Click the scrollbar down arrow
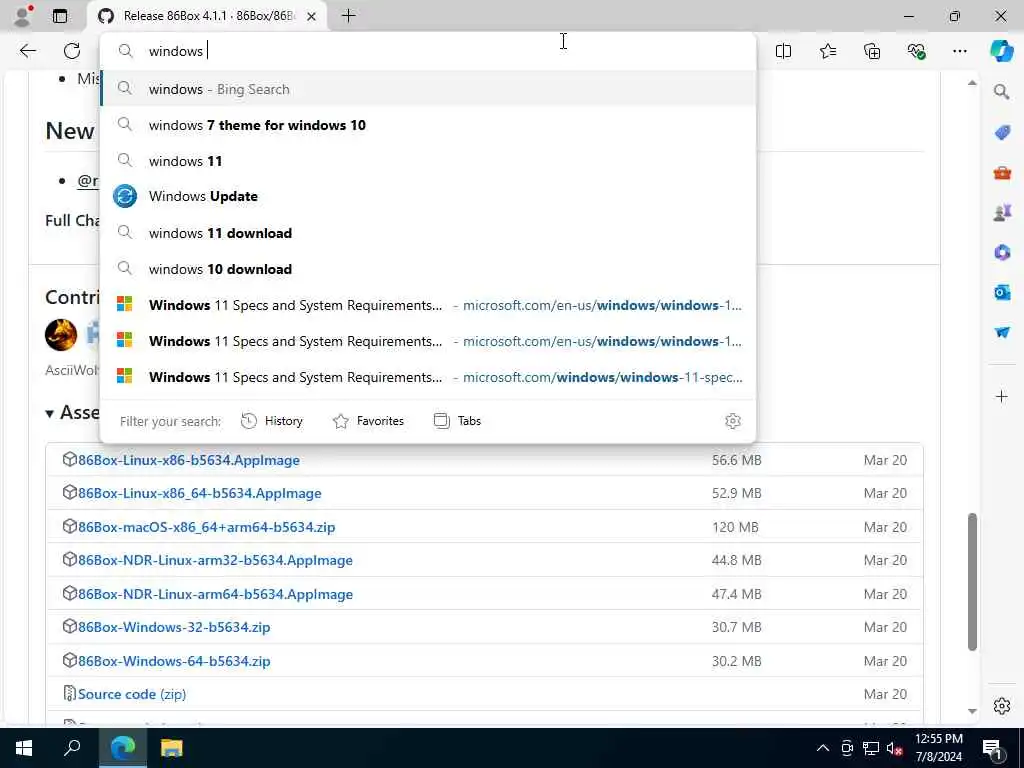 [972, 711]
